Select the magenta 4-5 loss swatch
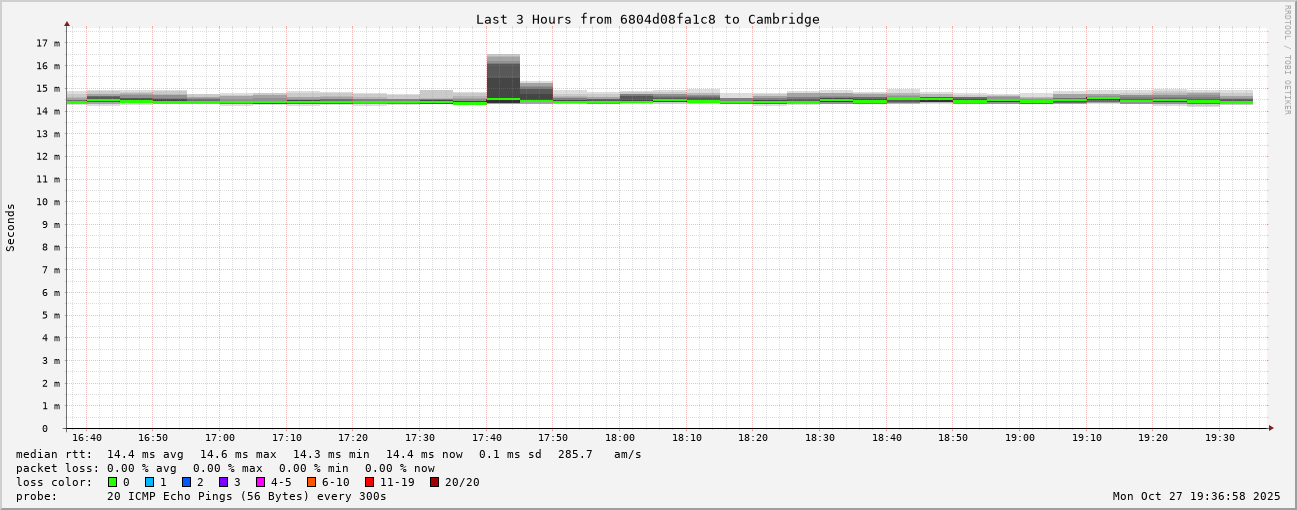This screenshot has width=1297, height=510. pyautogui.click(x=261, y=482)
